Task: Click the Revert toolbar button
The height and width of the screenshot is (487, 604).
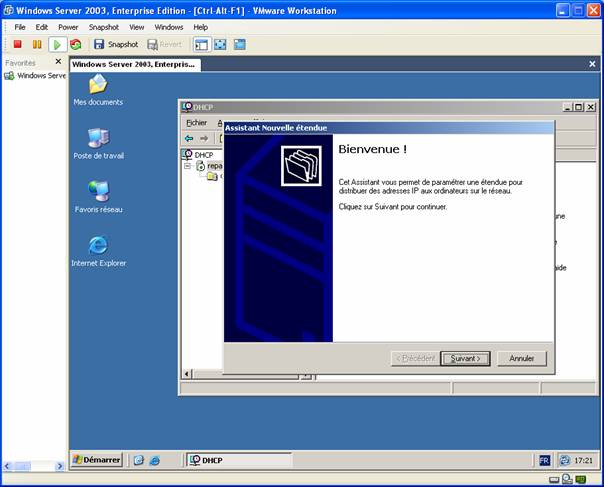Action: pos(164,44)
